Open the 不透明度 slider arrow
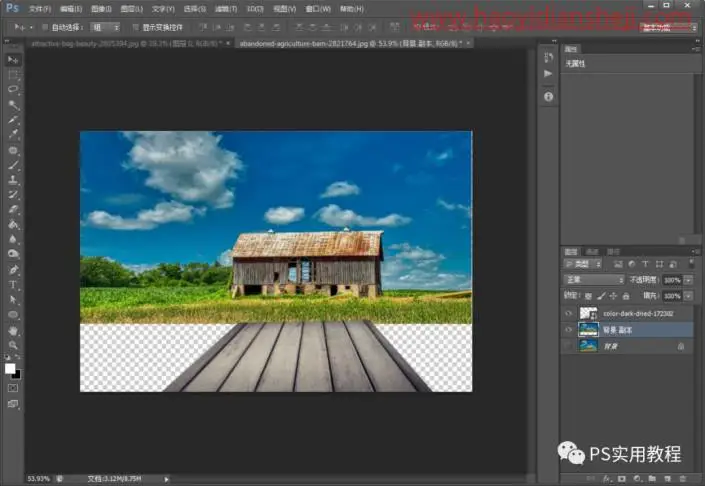The width and height of the screenshot is (705, 486). [x=688, y=280]
